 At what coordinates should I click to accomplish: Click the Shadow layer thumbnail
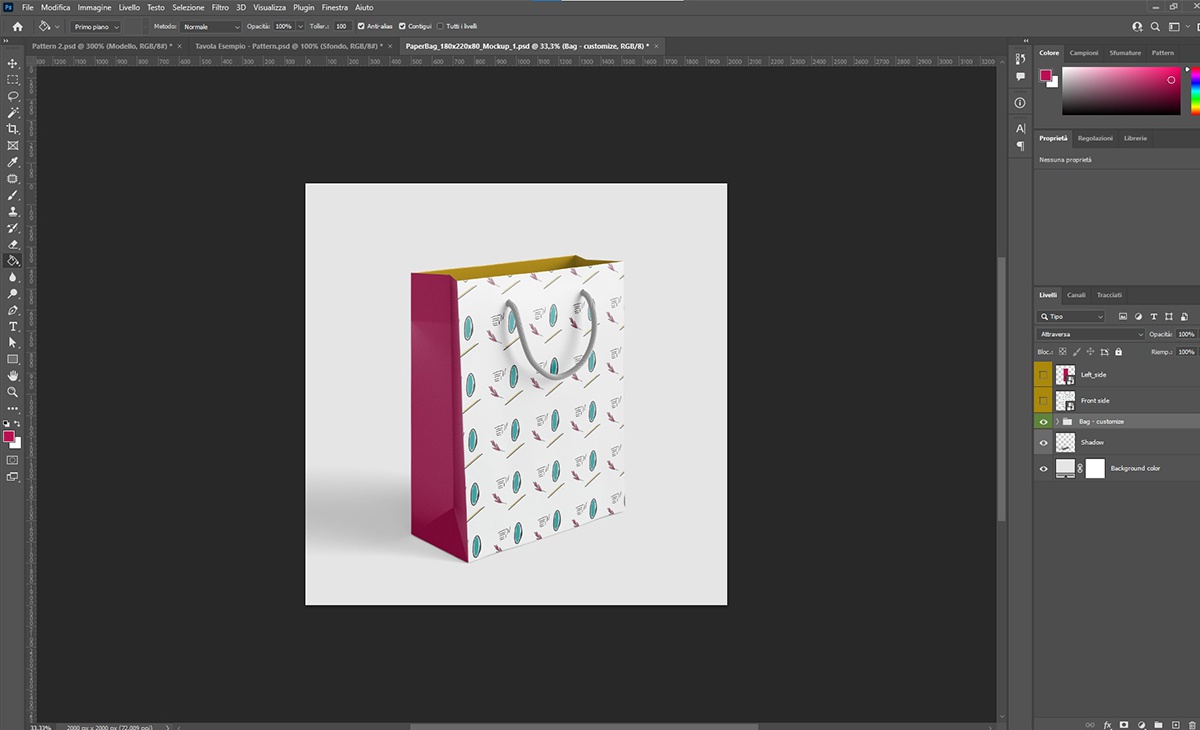tap(1066, 442)
